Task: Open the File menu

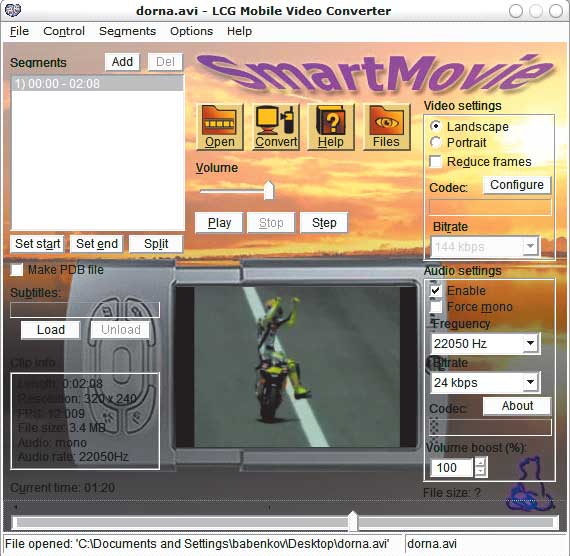Action: pyautogui.click(x=19, y=31)
